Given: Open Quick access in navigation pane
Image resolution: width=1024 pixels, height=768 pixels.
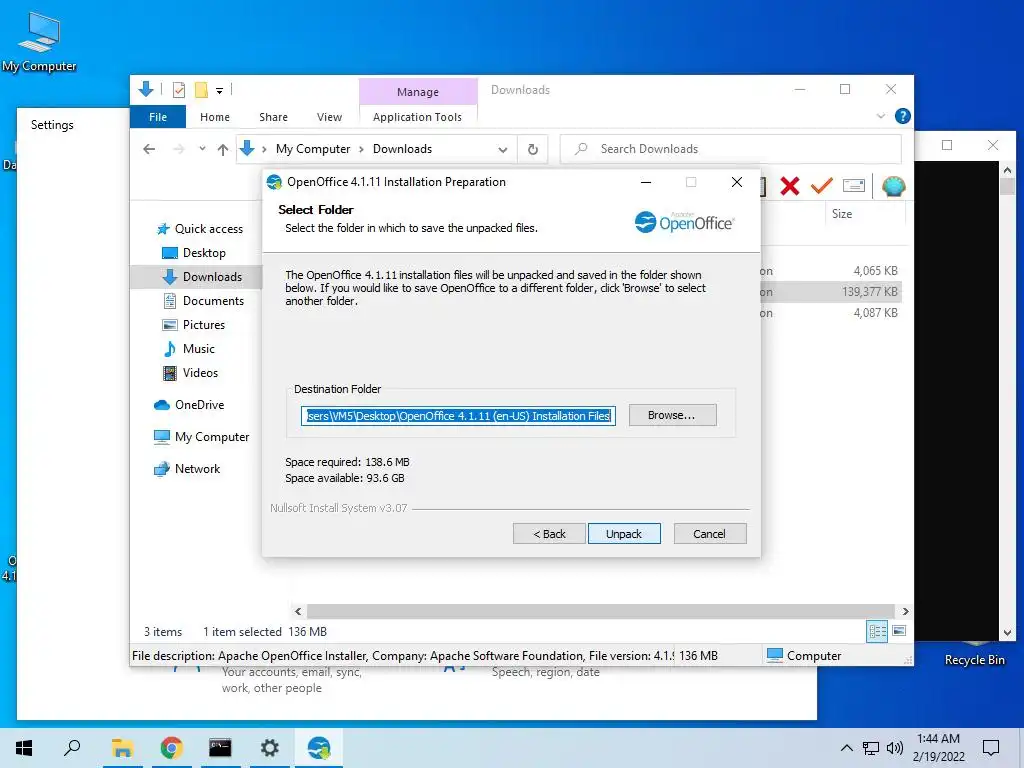Looking at the screenshot, I should (x=200, y=229).
